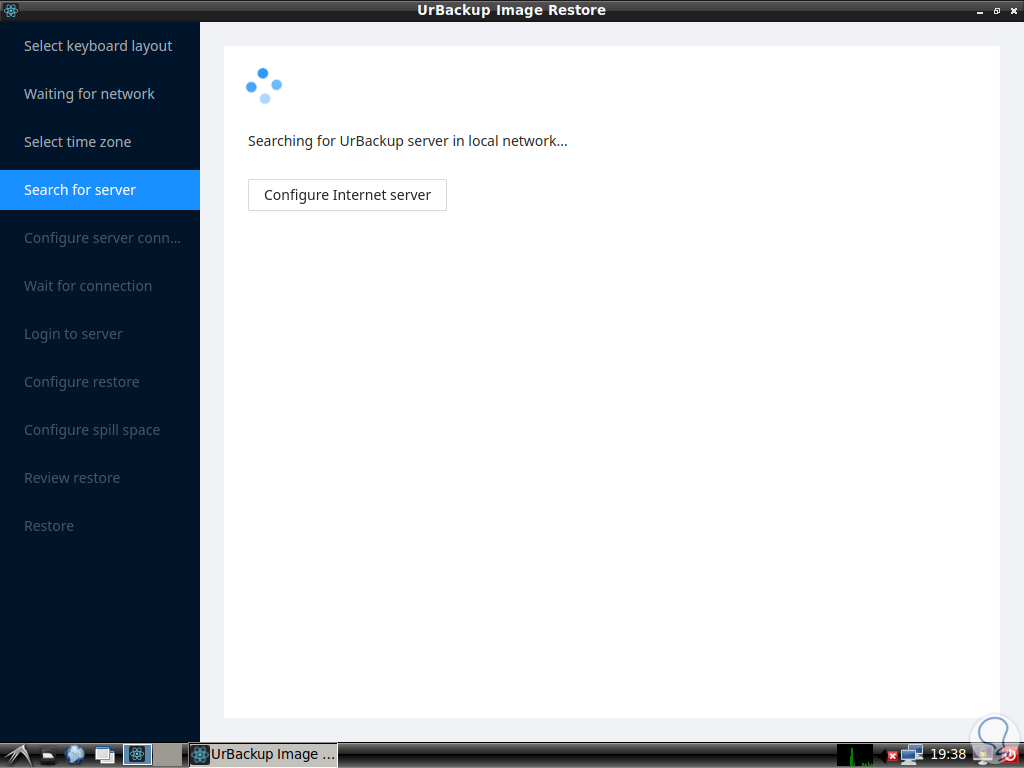Click the Configure Internet server button

[347, 195]
